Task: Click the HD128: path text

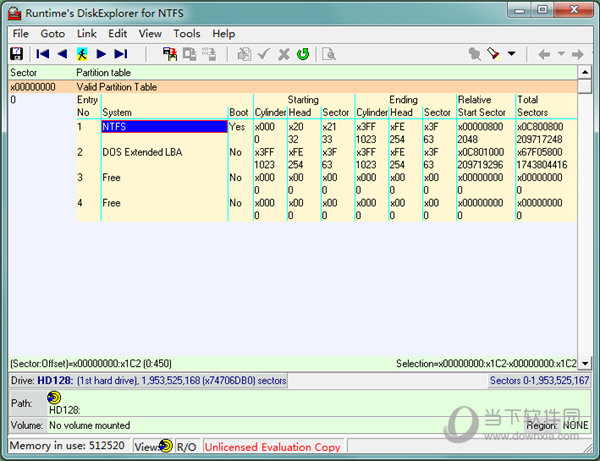Action: click(64, 410)
